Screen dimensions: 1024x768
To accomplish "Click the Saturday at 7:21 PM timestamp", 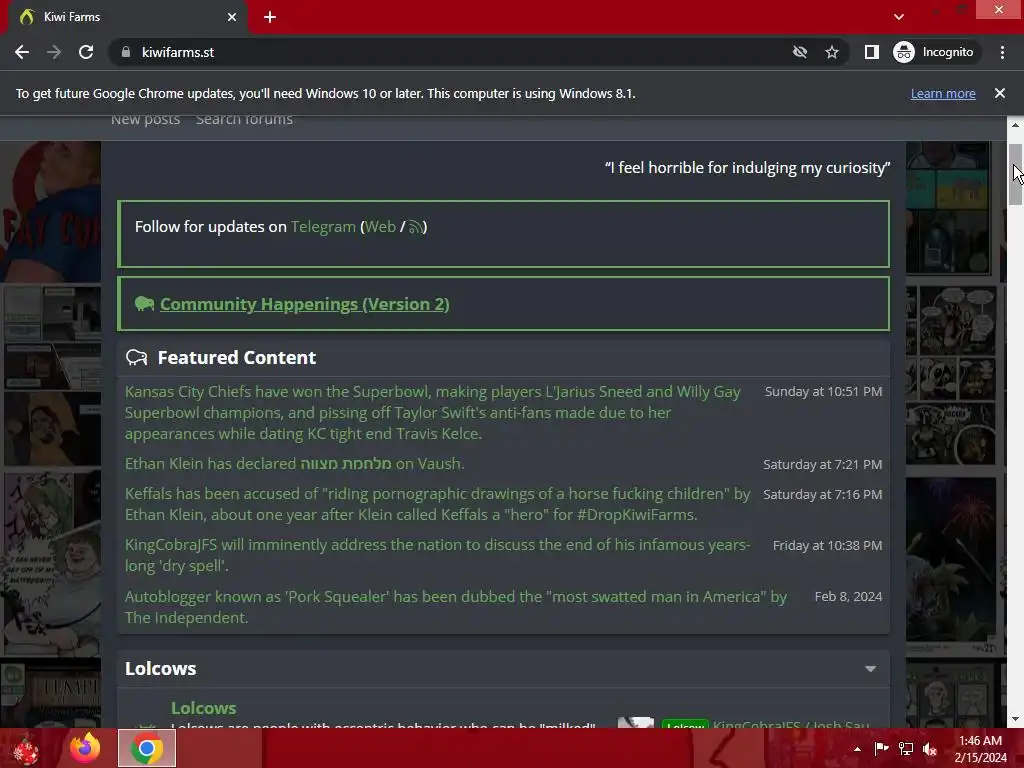I will tap(823, 465).
